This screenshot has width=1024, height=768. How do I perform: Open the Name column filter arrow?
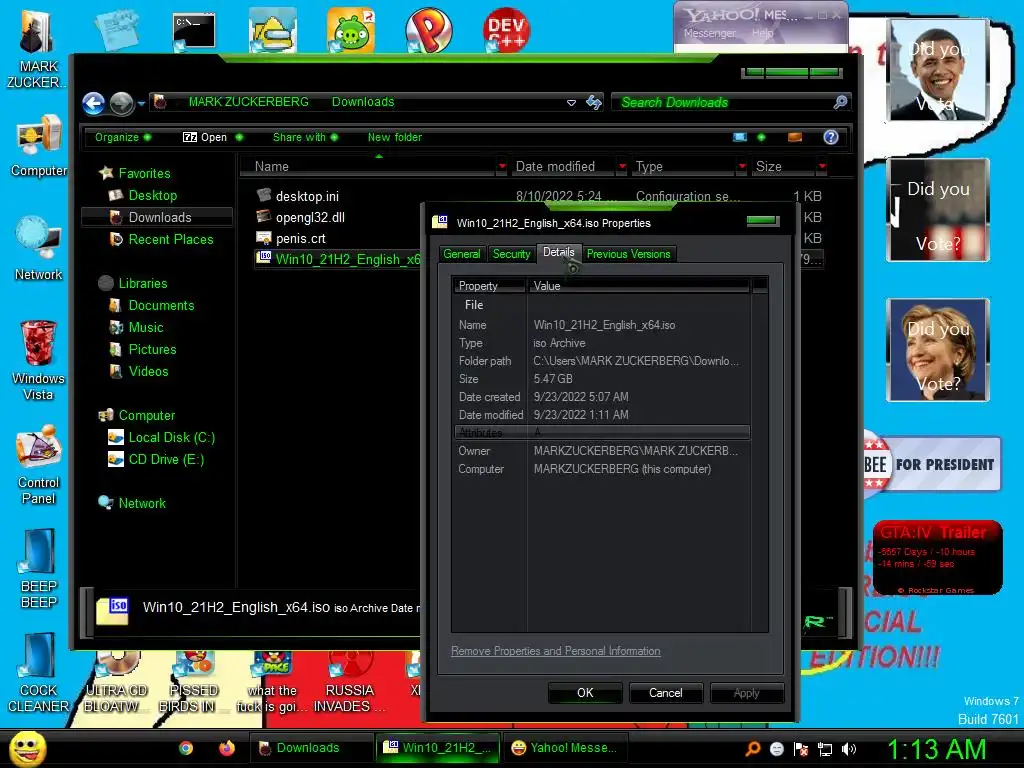tap(502, 167)
